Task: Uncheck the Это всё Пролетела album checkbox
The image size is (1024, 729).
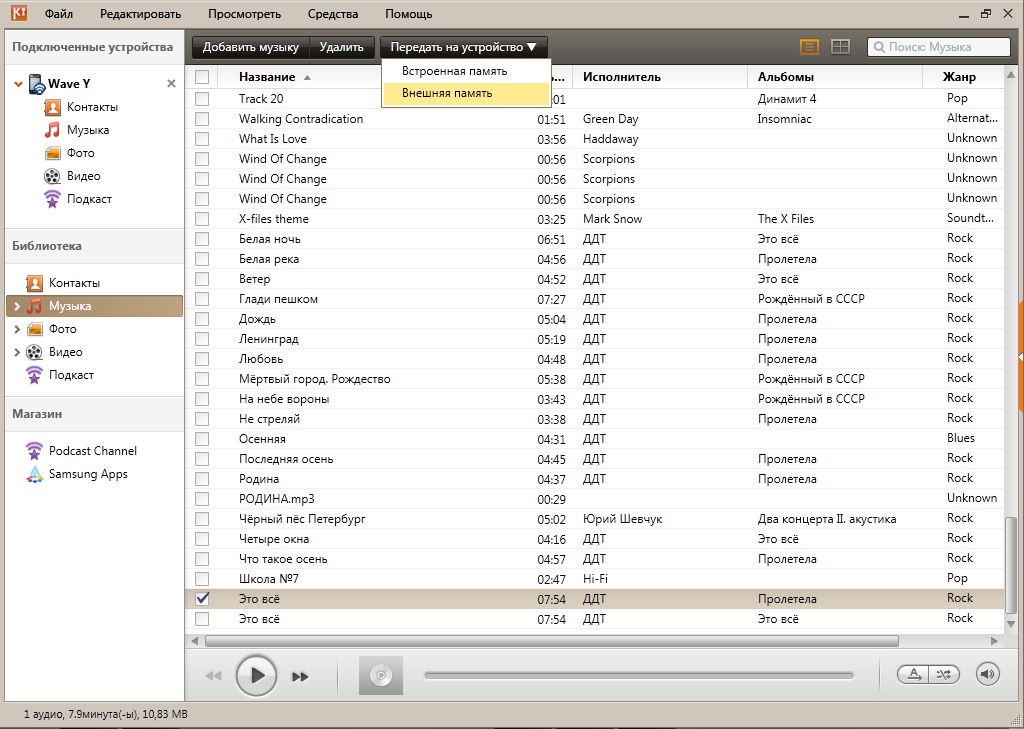Action: [202, 599]
